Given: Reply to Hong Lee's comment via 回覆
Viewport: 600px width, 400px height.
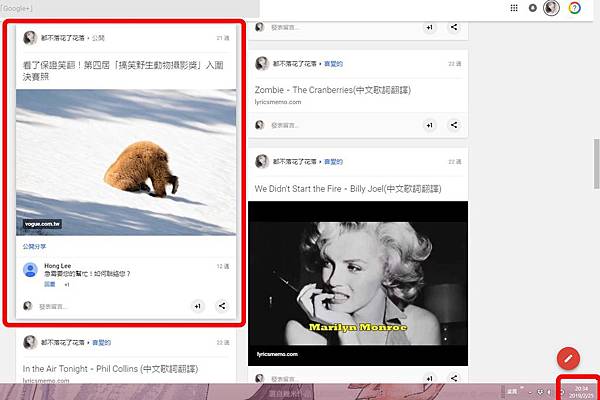Looking at the screenshot, I should point(50,284).
